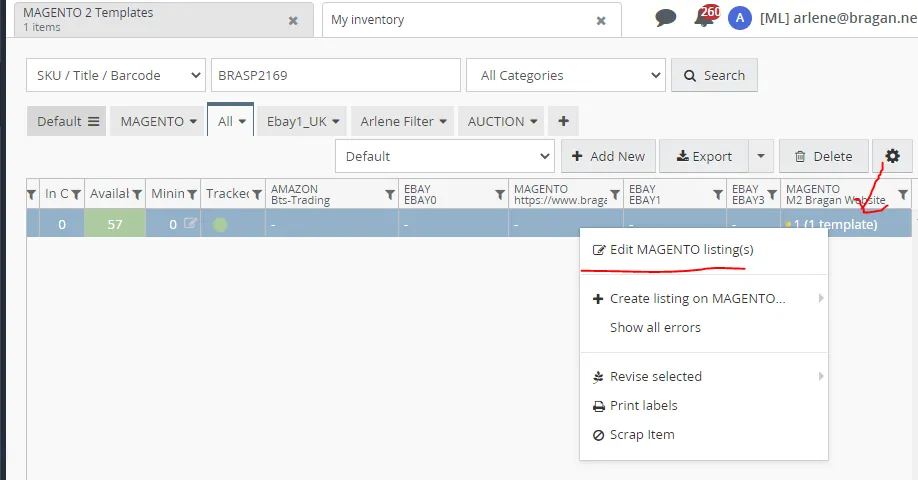Open SKU / Title / Barcode dropdown

click(116, 75)
